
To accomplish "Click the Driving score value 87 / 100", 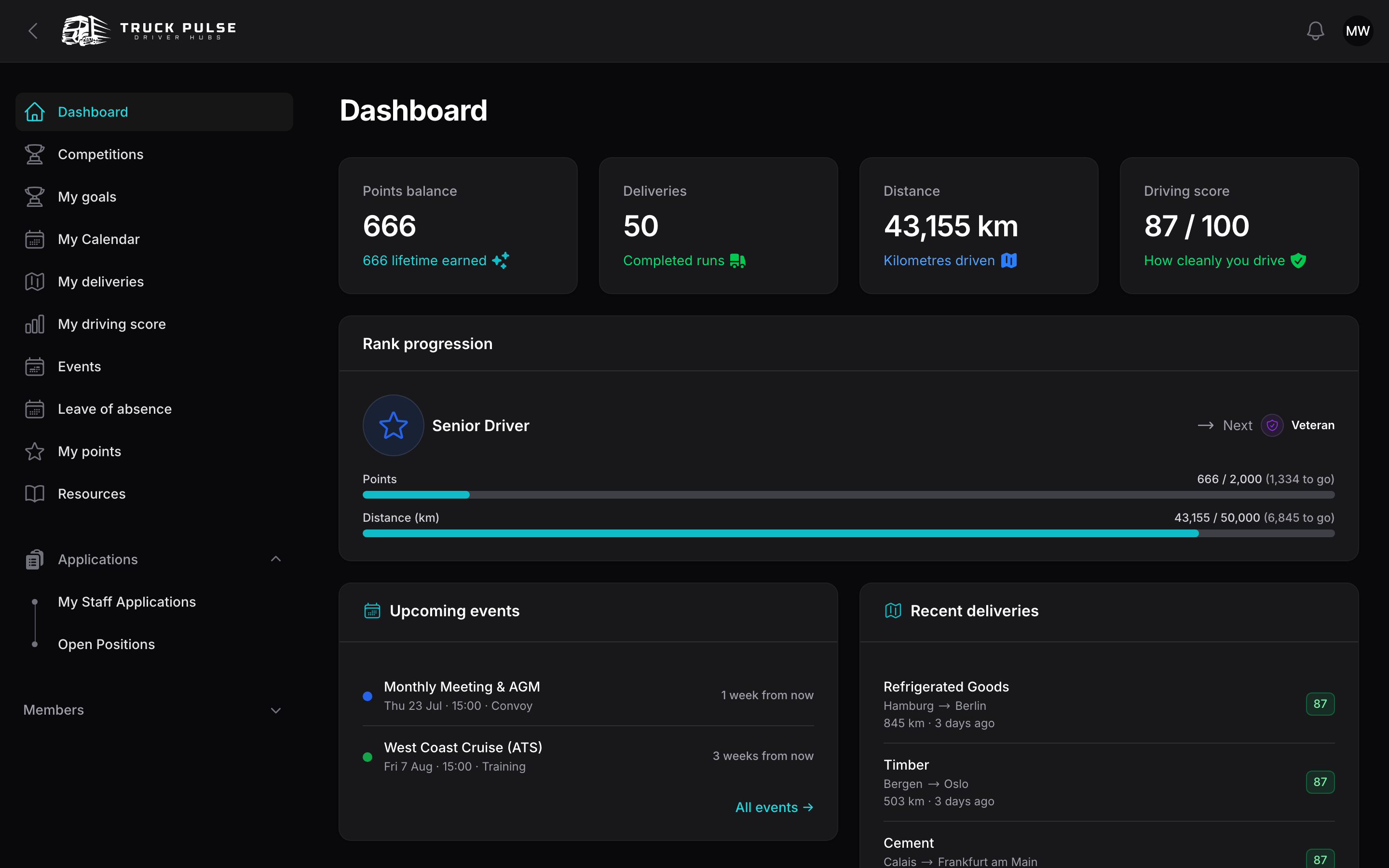I will (x=1196, y=226).
